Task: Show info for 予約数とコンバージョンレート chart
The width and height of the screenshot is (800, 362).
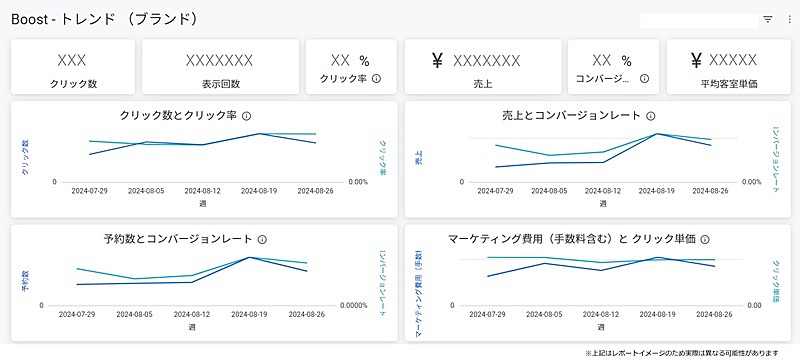Action: [x=262, y=240]
